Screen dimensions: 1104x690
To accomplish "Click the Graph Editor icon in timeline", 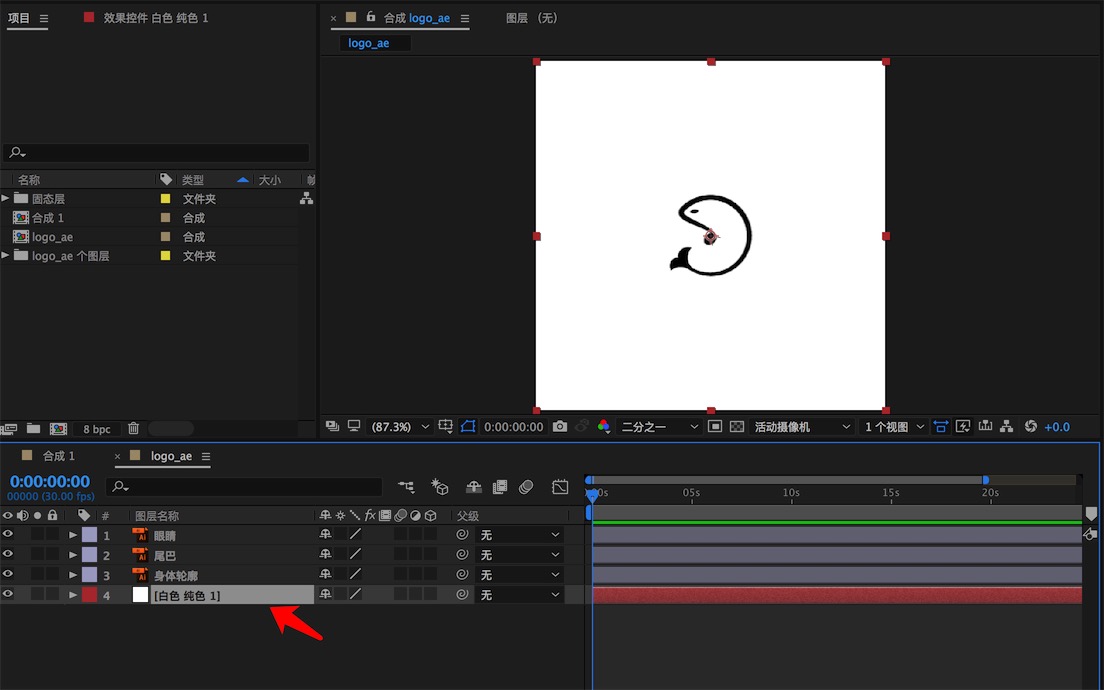I will point(561,487).
